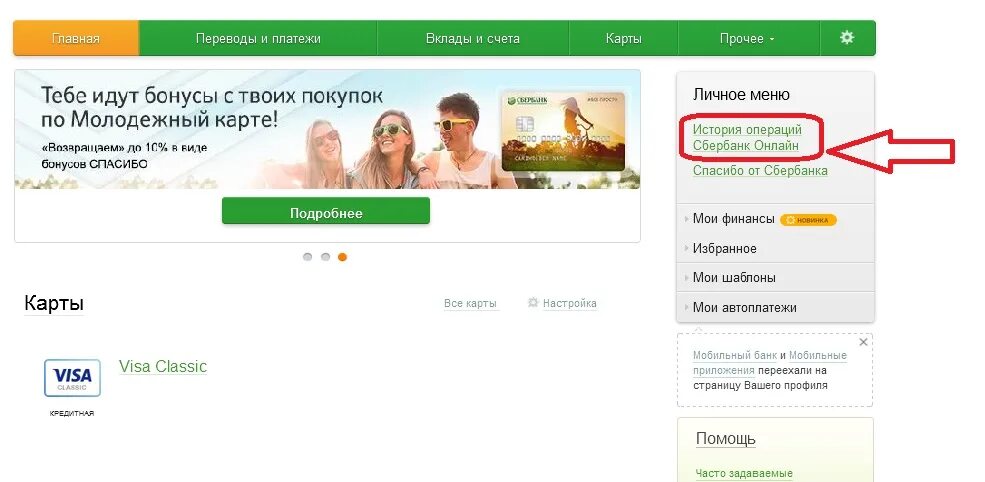The height and width of the screenshot is (482, 985).
Task: Open the Настройка link for cards
Action: [x=570, y=304]
